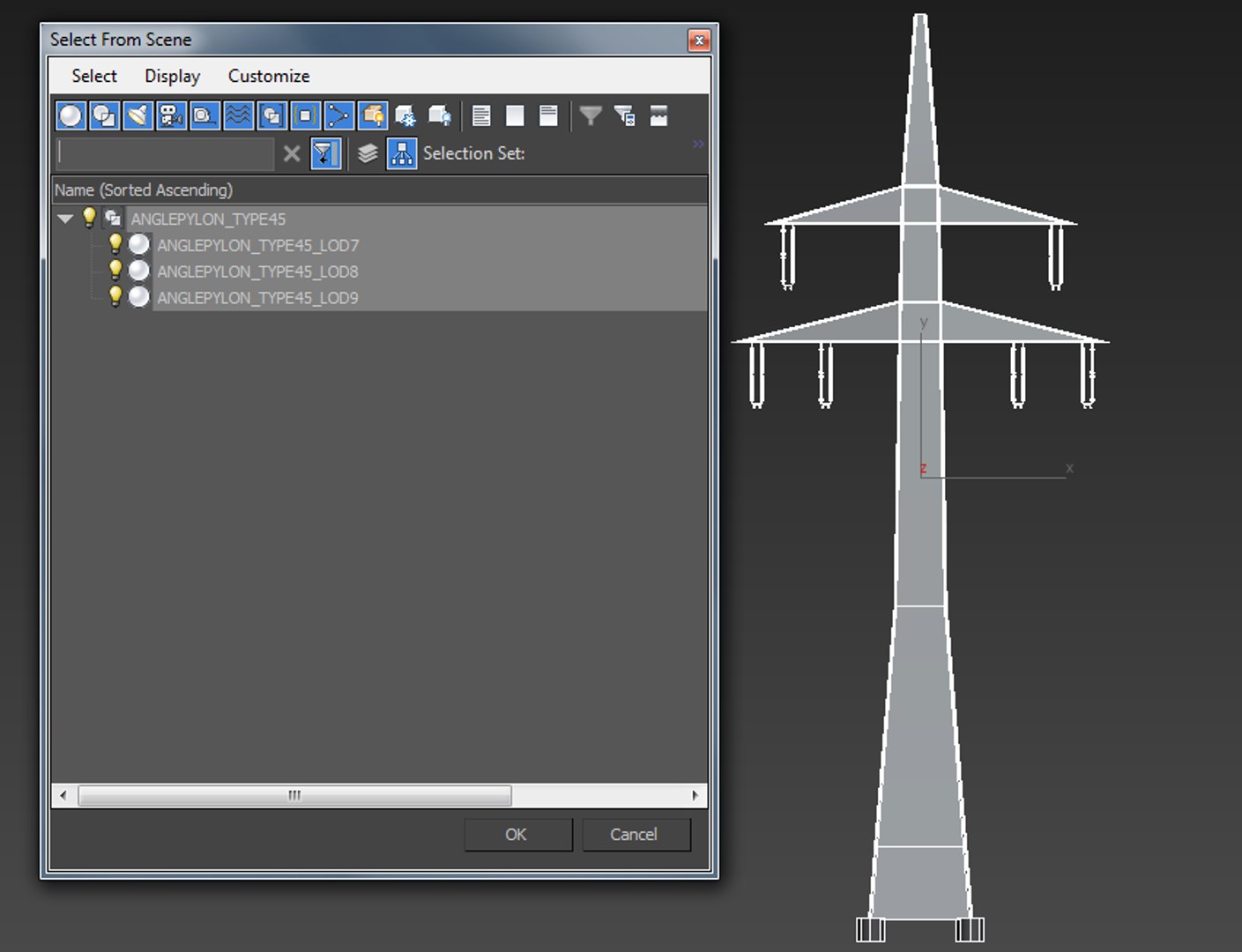This screenshot has height=952, width=1242.
Task: Open the Display menu
Action: click(173, 76)
